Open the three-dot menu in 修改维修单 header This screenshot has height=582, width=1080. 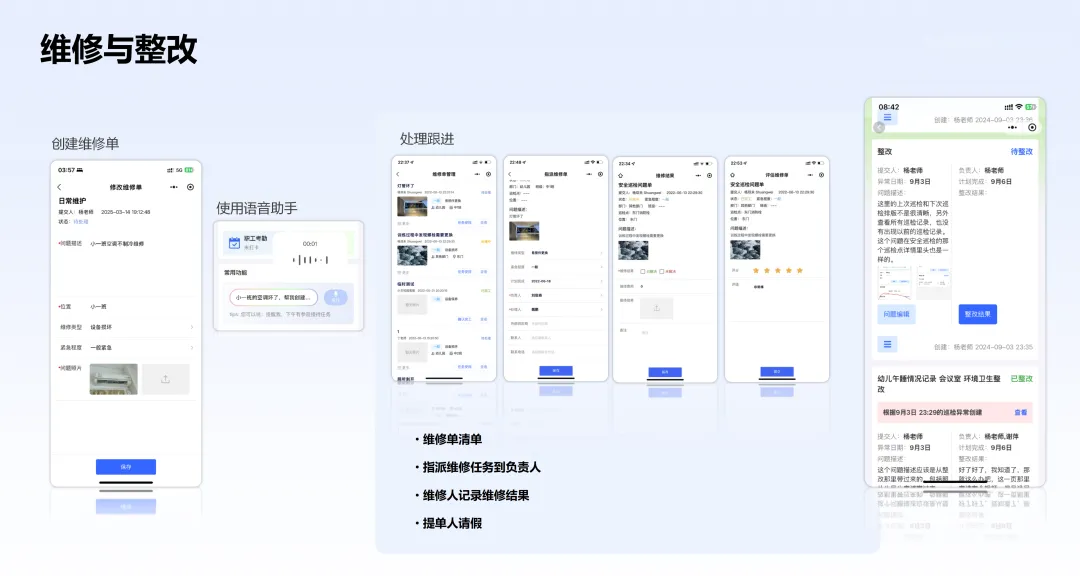pyautogui.click(x=174, y=187)
